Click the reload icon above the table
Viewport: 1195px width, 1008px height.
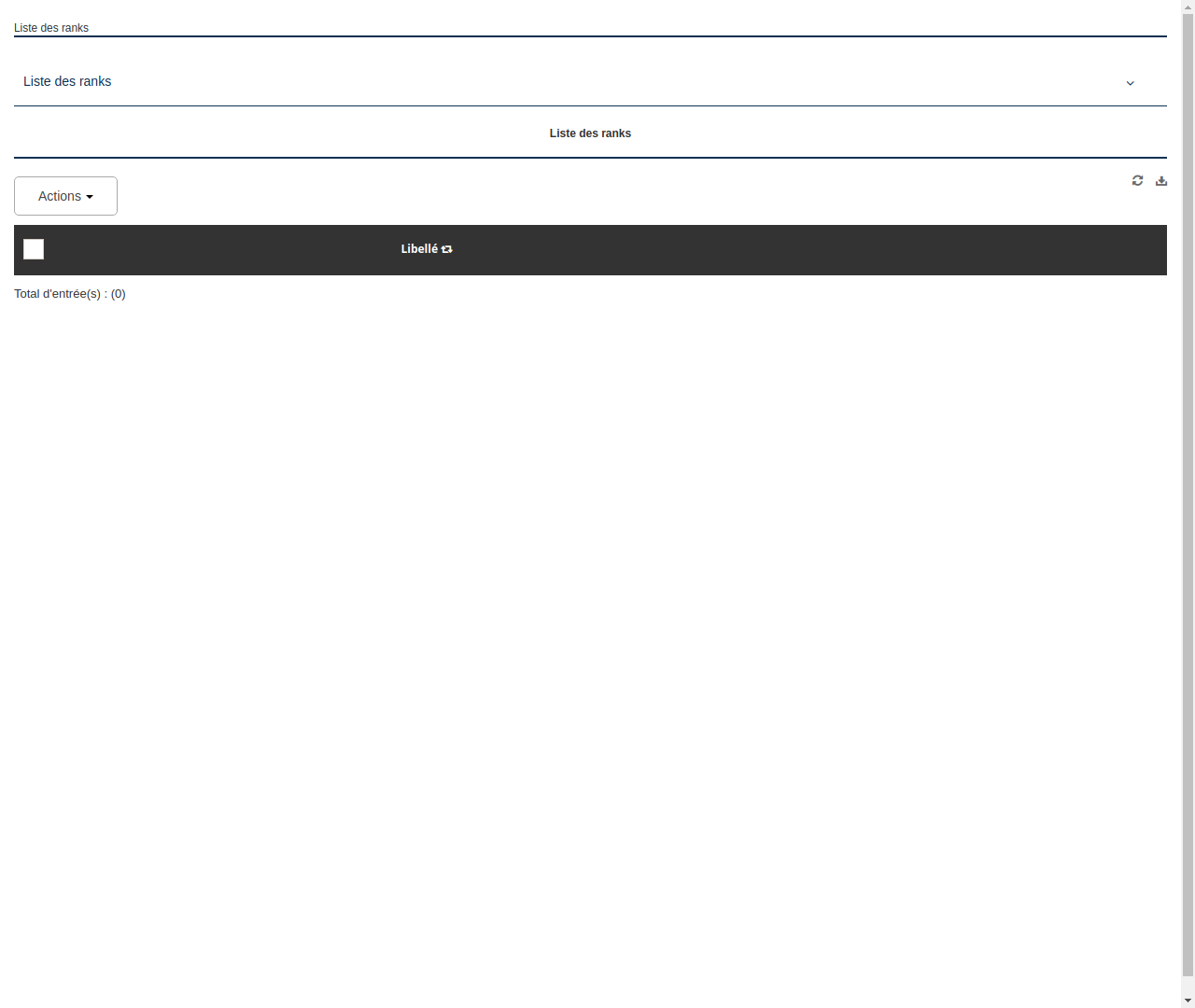[x=1137, y=180]
